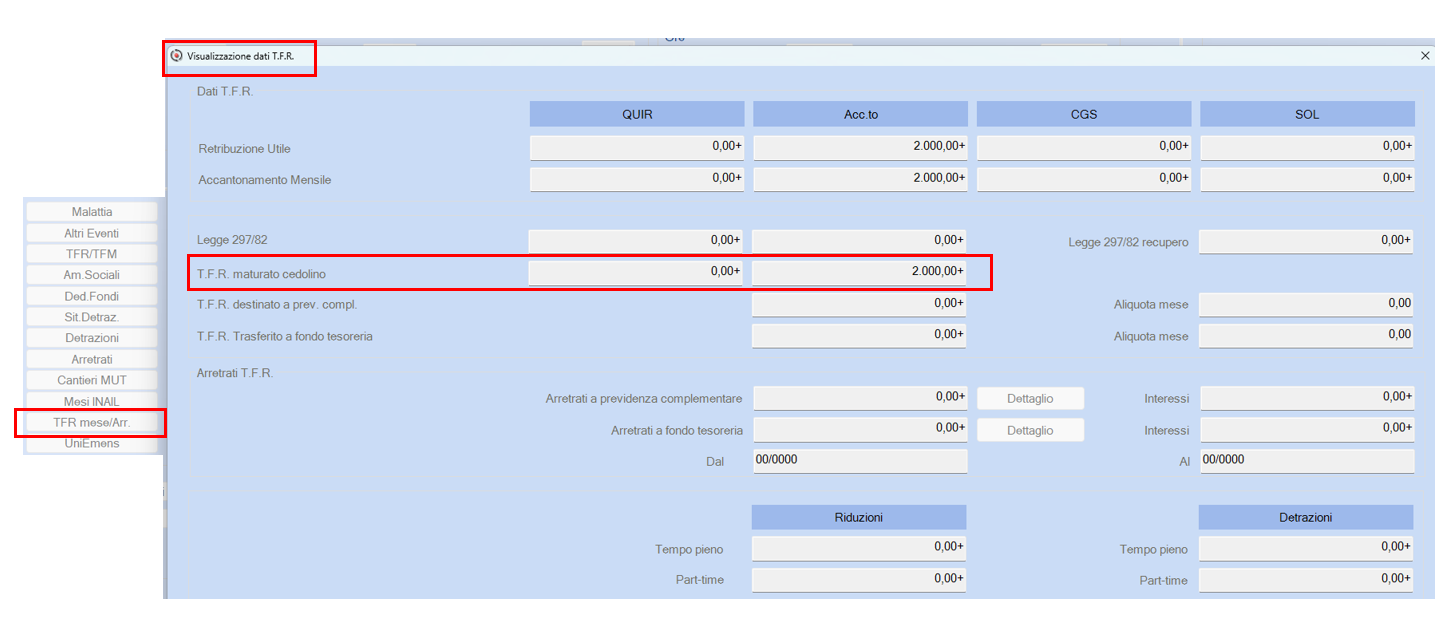This screenshot has width=1447, height=618.
Task: Click the Retribuzione Utile SOL field
Action: [x=1307, y=147]
